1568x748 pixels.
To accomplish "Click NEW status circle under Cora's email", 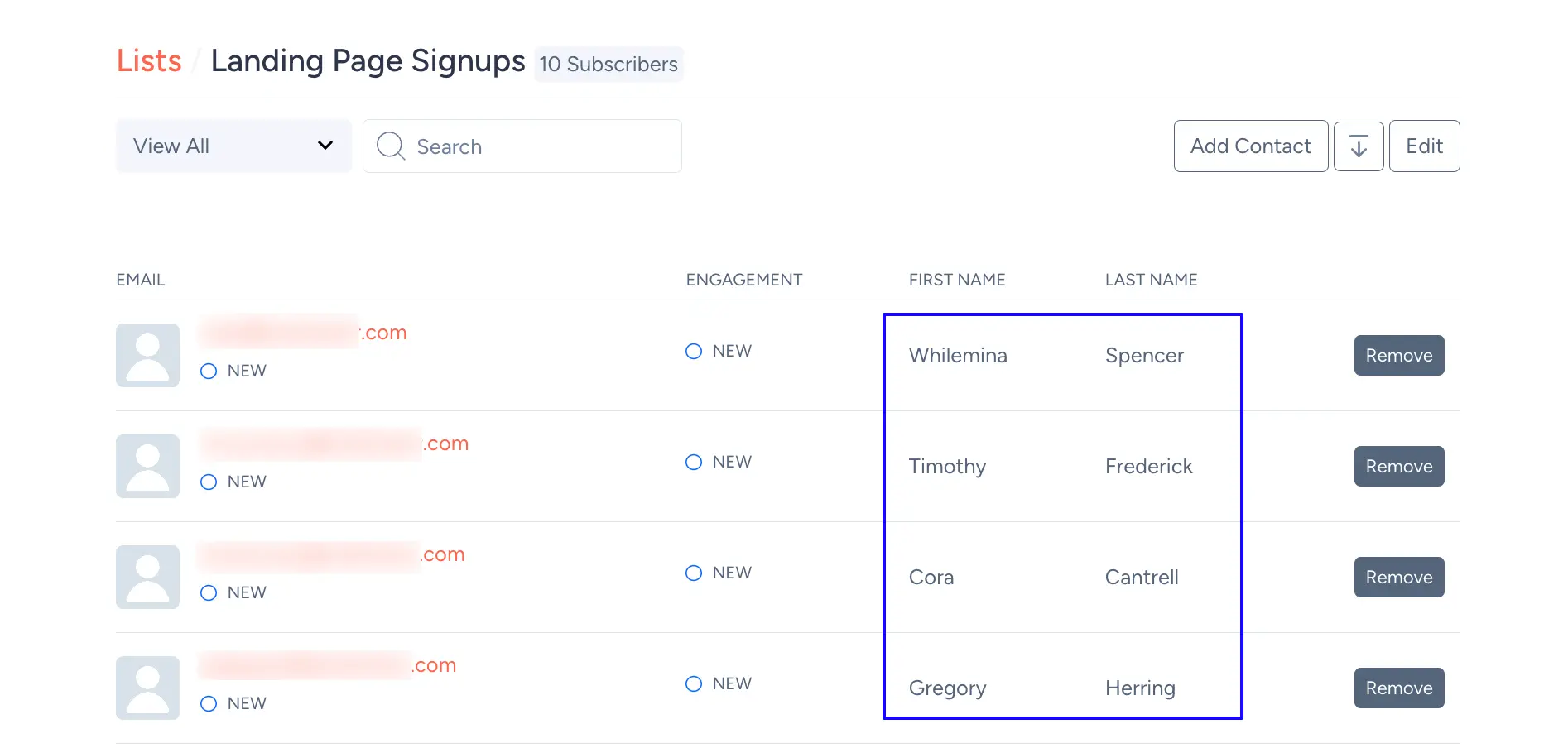I will point(209,592).
